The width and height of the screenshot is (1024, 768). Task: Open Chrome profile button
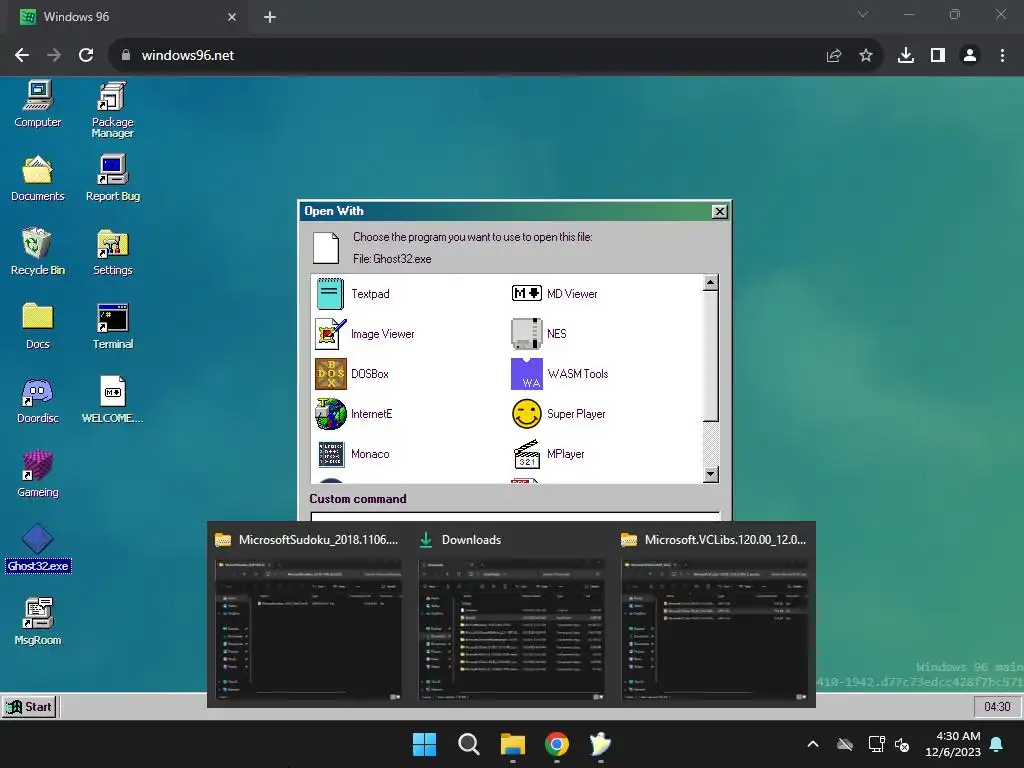pyautogui.click(x=970, y=56)
